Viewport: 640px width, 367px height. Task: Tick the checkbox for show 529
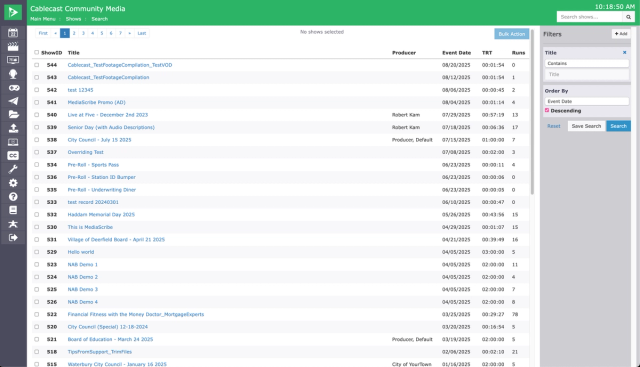coord(37,252)
